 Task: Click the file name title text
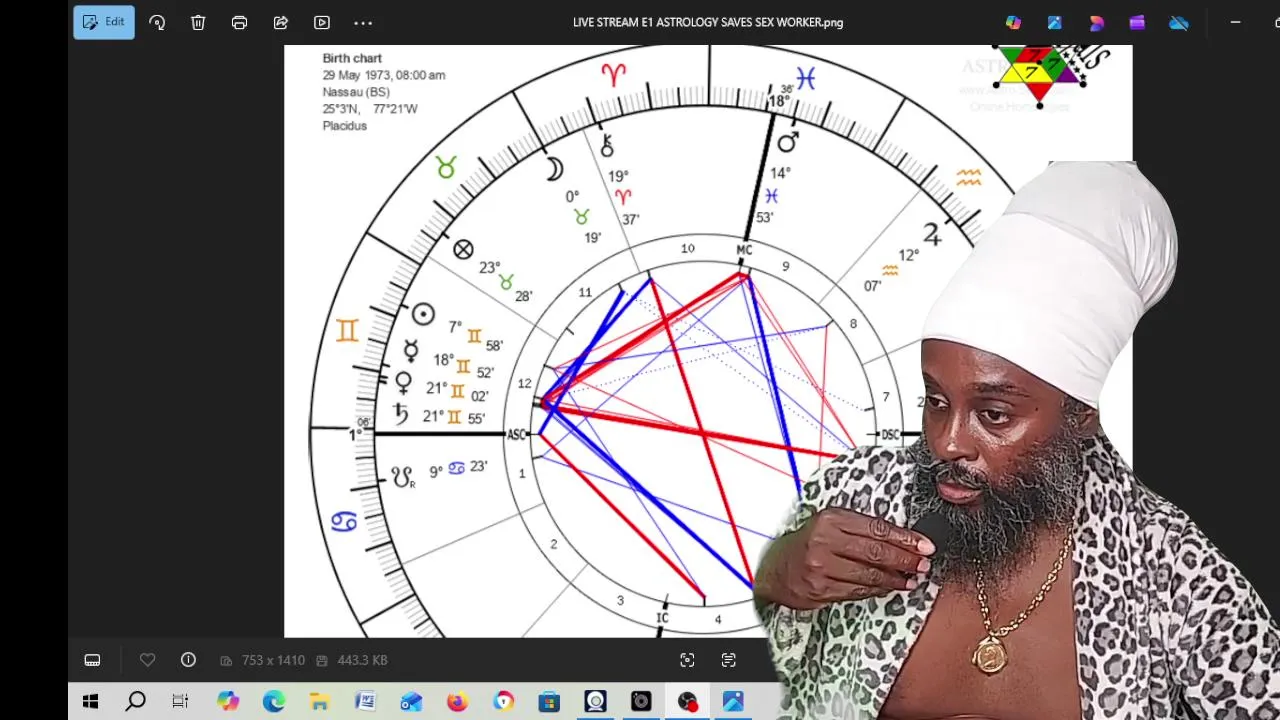708,22
